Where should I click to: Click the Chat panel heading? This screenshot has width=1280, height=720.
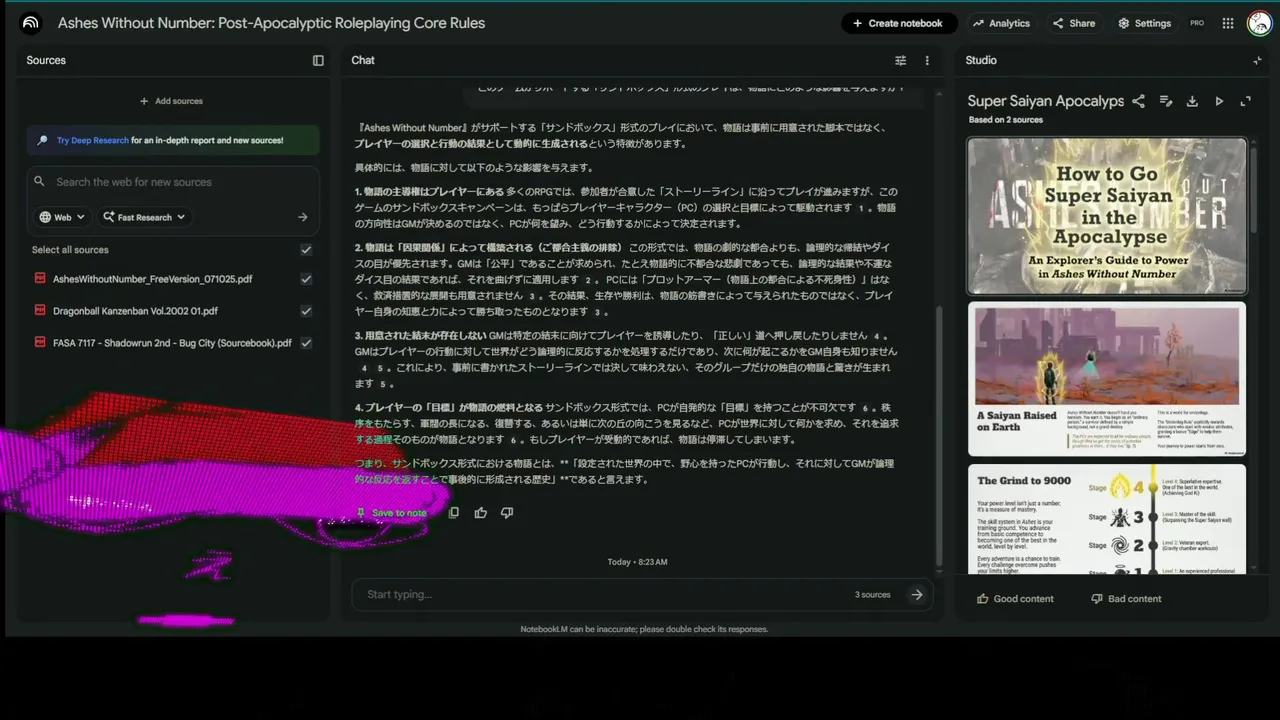click(363, 60)
